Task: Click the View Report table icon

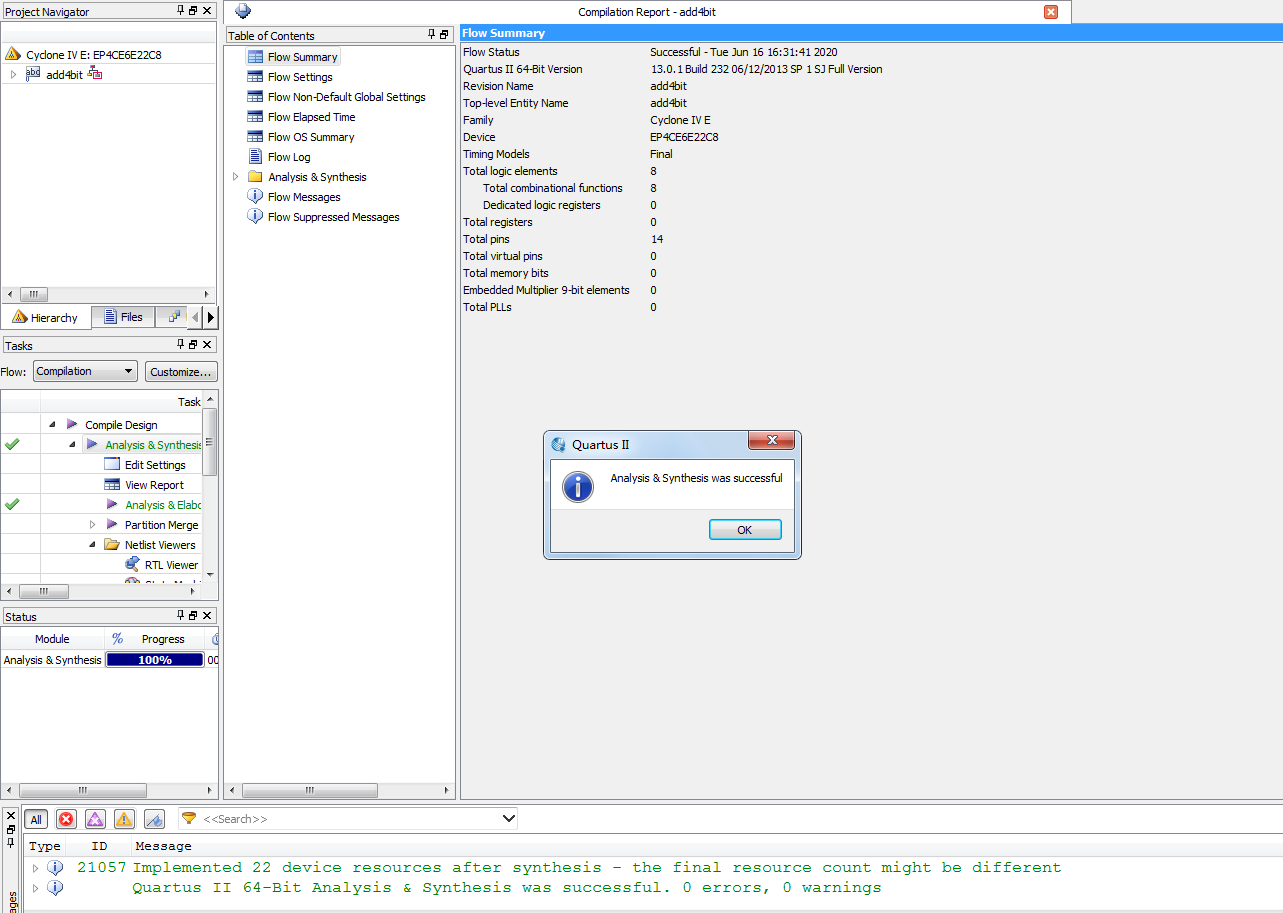Action: tap(112, 485)
